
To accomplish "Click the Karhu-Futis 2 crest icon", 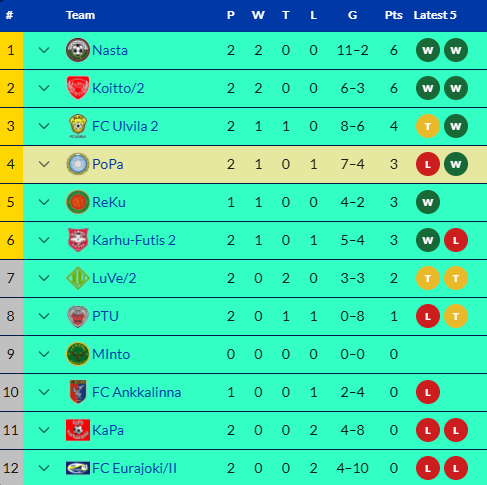I will coord(78,240).
